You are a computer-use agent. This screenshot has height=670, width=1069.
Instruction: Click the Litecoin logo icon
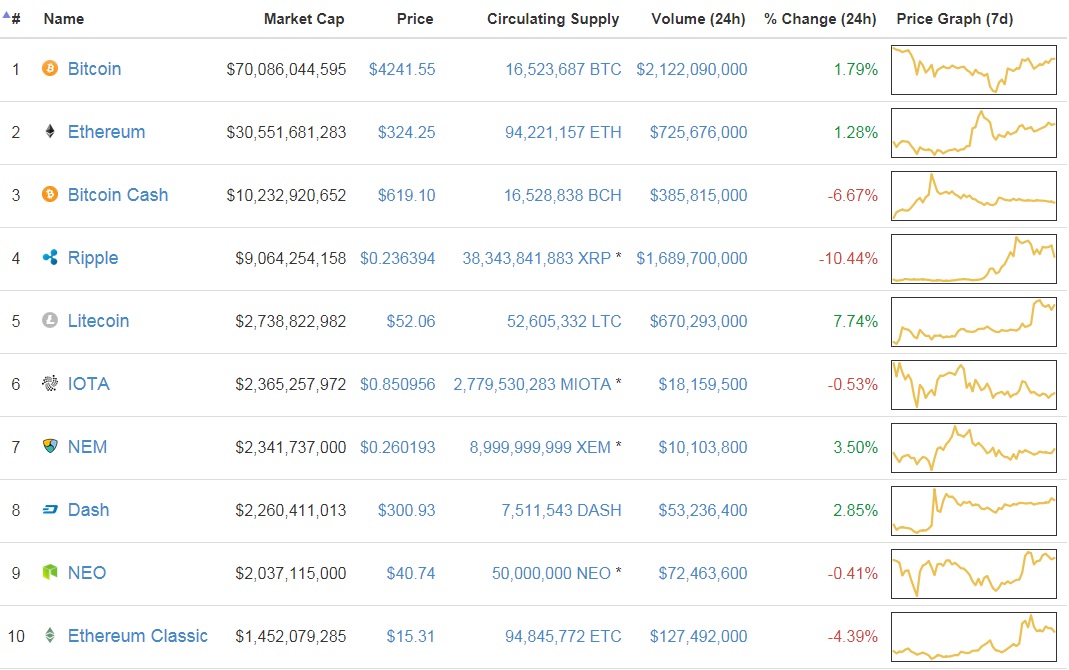click(50, 320)
